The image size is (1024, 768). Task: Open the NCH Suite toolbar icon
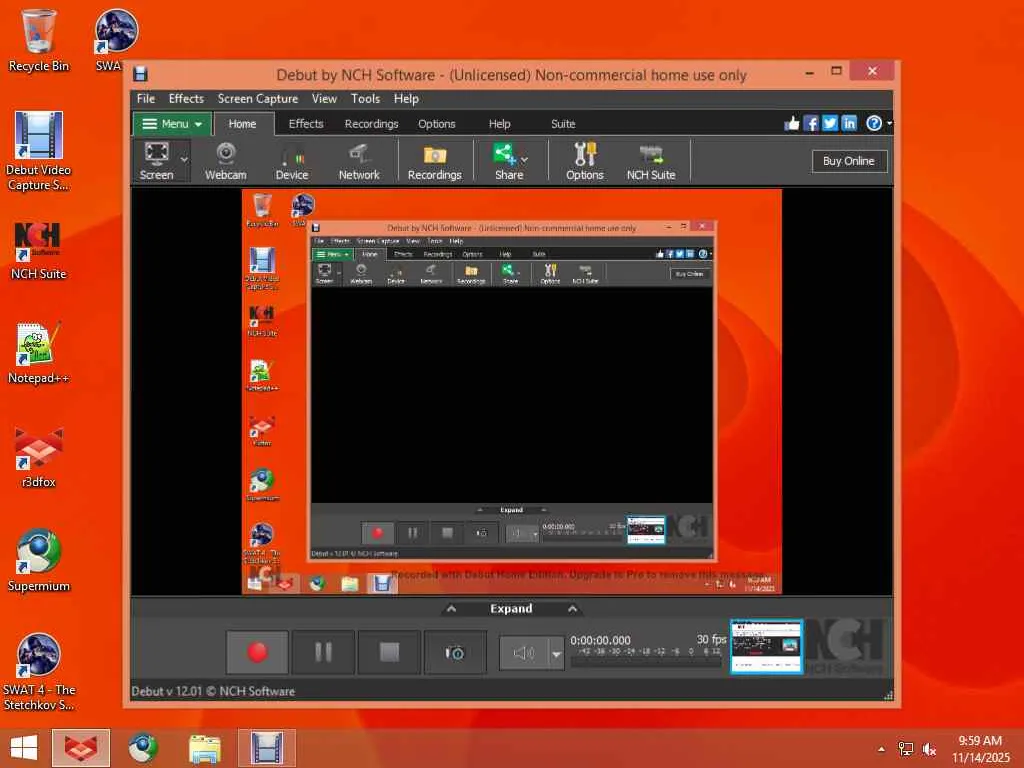point(650,161)
